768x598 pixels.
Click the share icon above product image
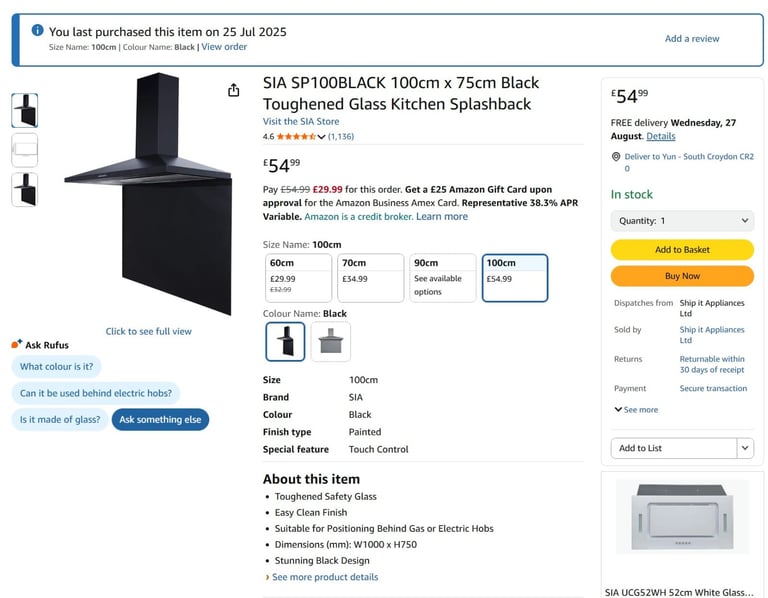click(x=234, y=90)
